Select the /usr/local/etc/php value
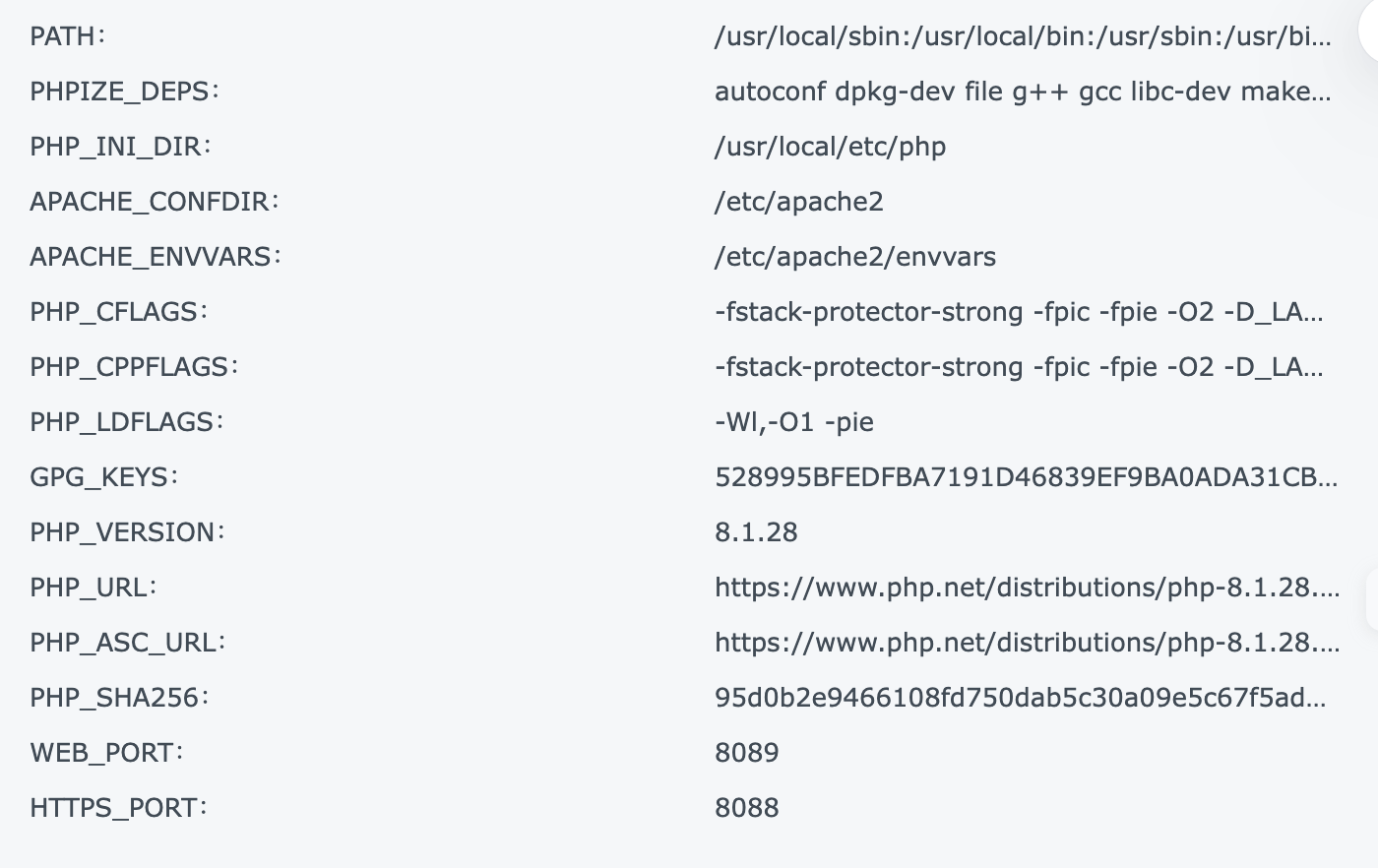Image resolution: width=1378 pixels, height=868 pixels. point(830,147)
